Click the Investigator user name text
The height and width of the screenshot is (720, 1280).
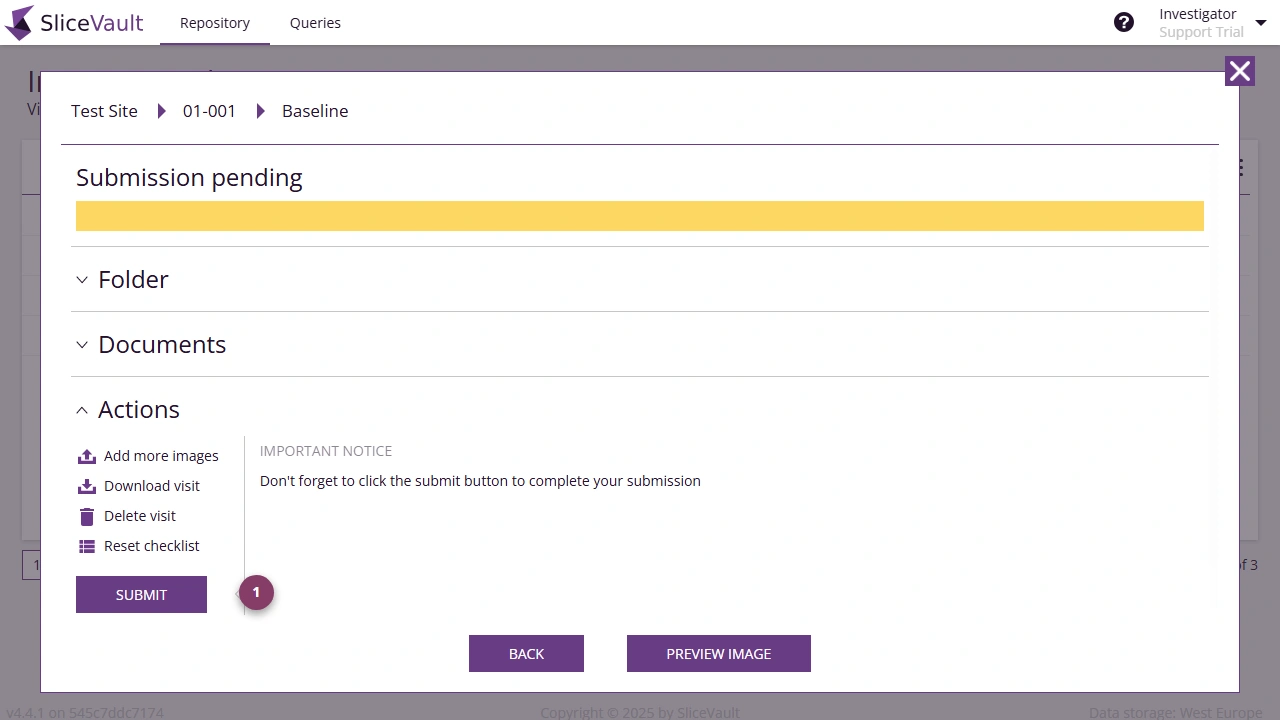point(1198,14)
